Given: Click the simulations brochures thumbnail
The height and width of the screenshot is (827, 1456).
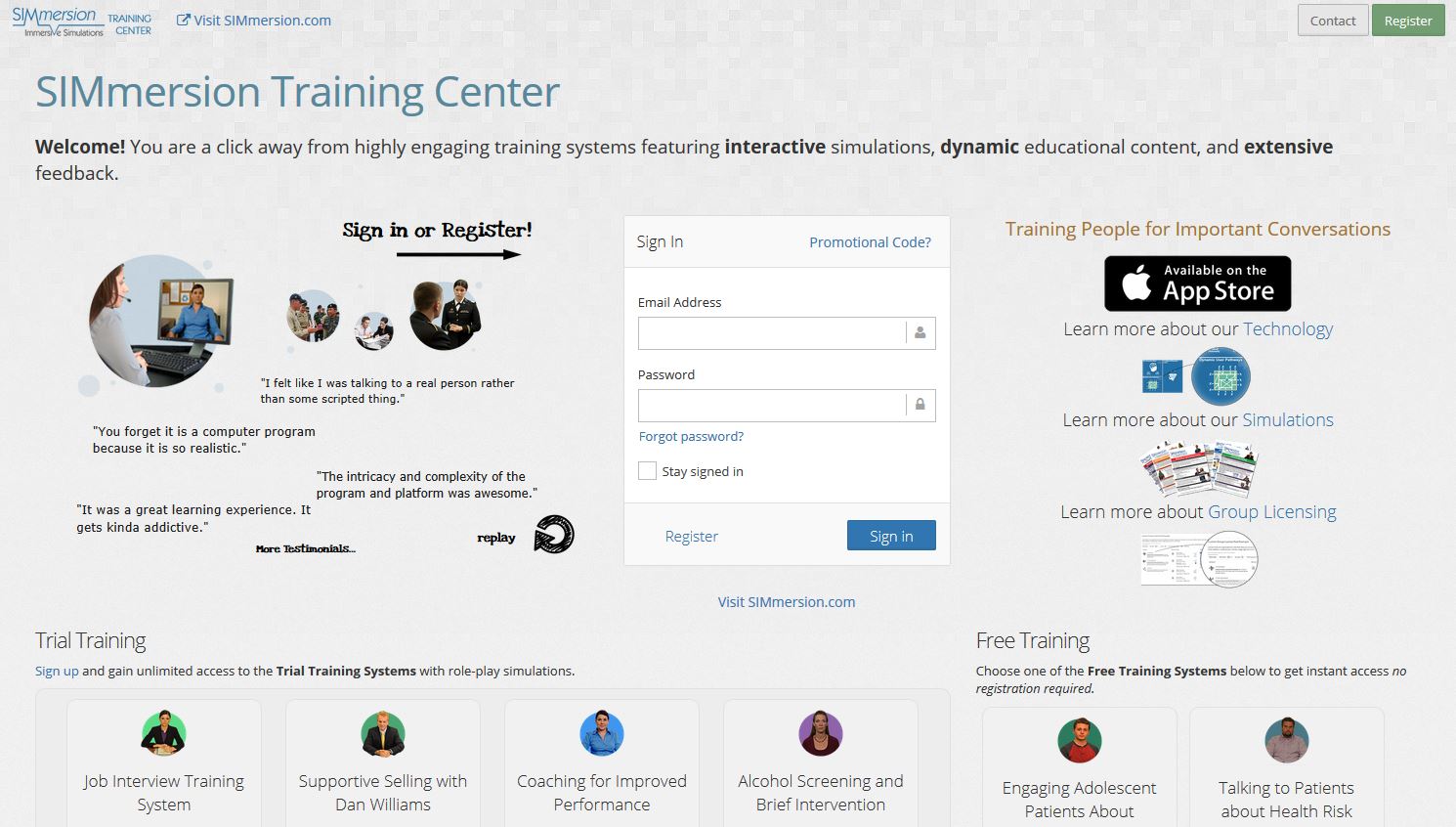Looking at the screenshot, I should pos(1198,468).
